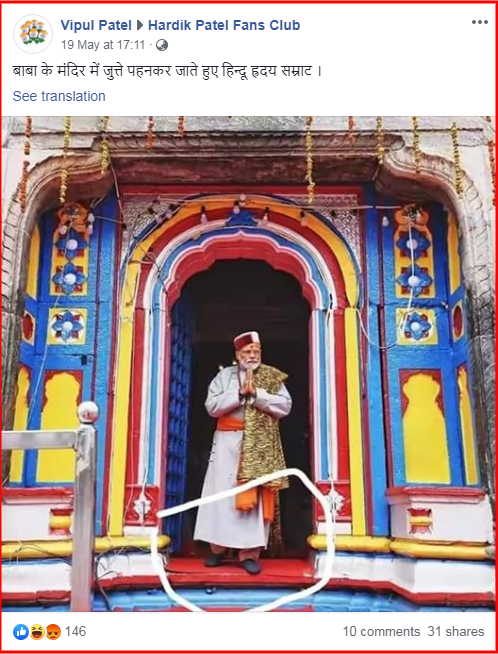The image size is (498, 654).
Task: Click the man's red cap in the photo
Action: tap(246, 340)
